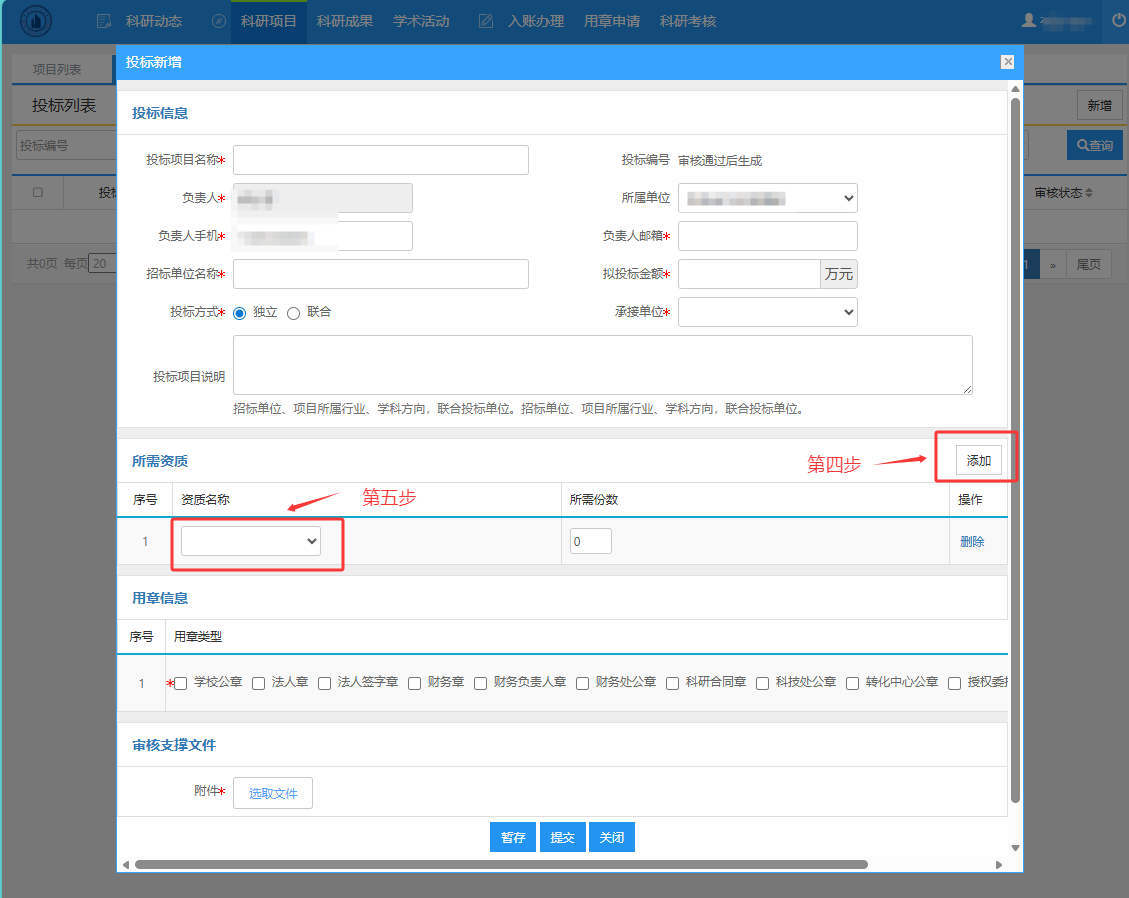Click the user profile icon in header

[x=1028, y=20]
